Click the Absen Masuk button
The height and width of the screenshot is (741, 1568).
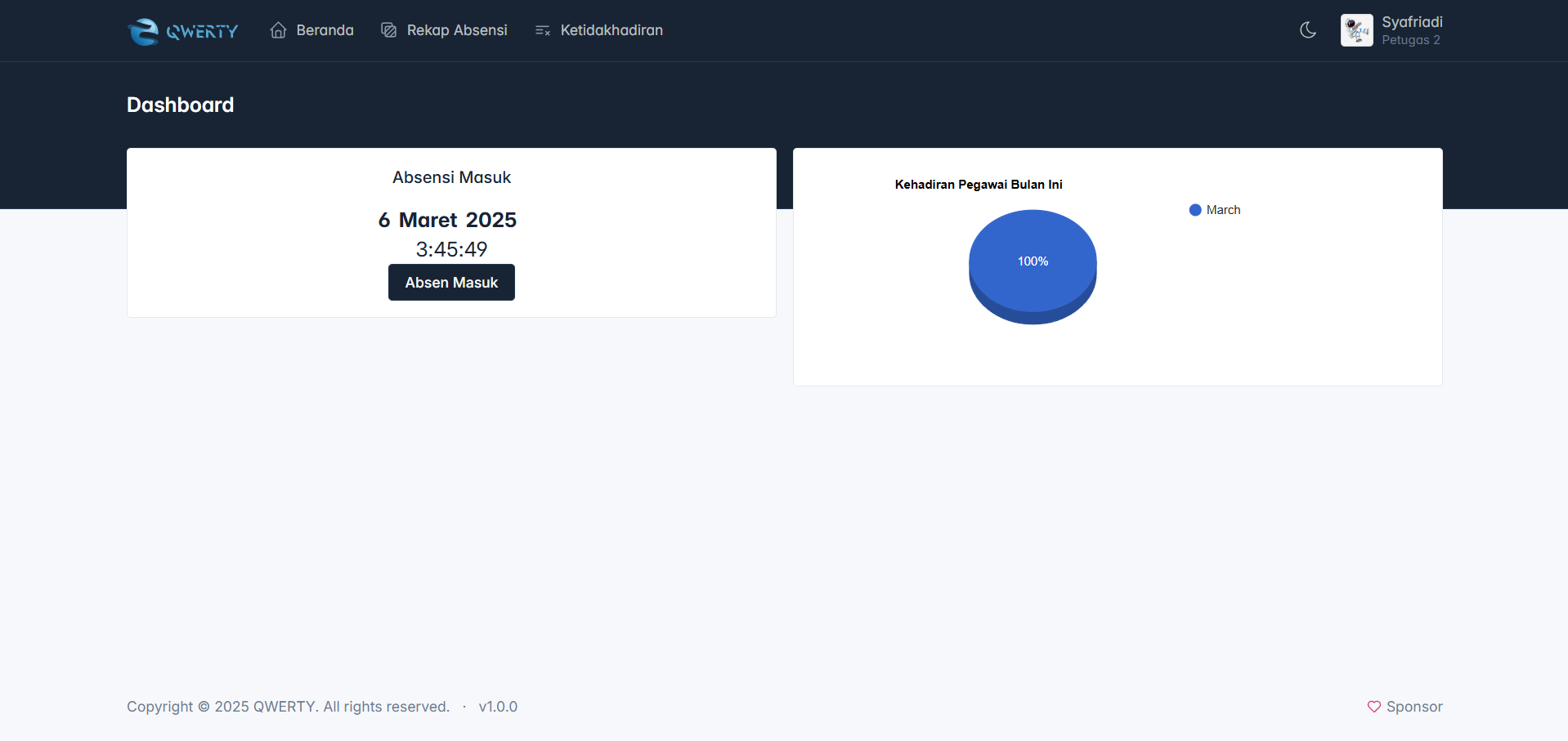coord(451,283)
